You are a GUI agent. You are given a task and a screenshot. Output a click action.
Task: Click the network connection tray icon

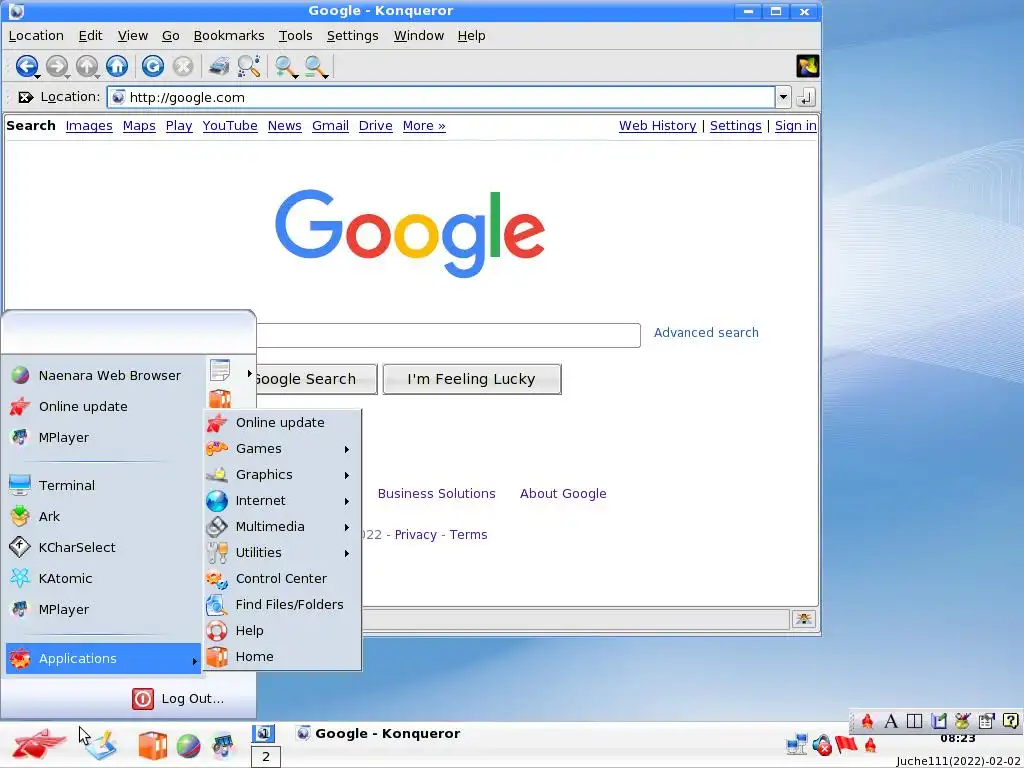coord(797,744)
